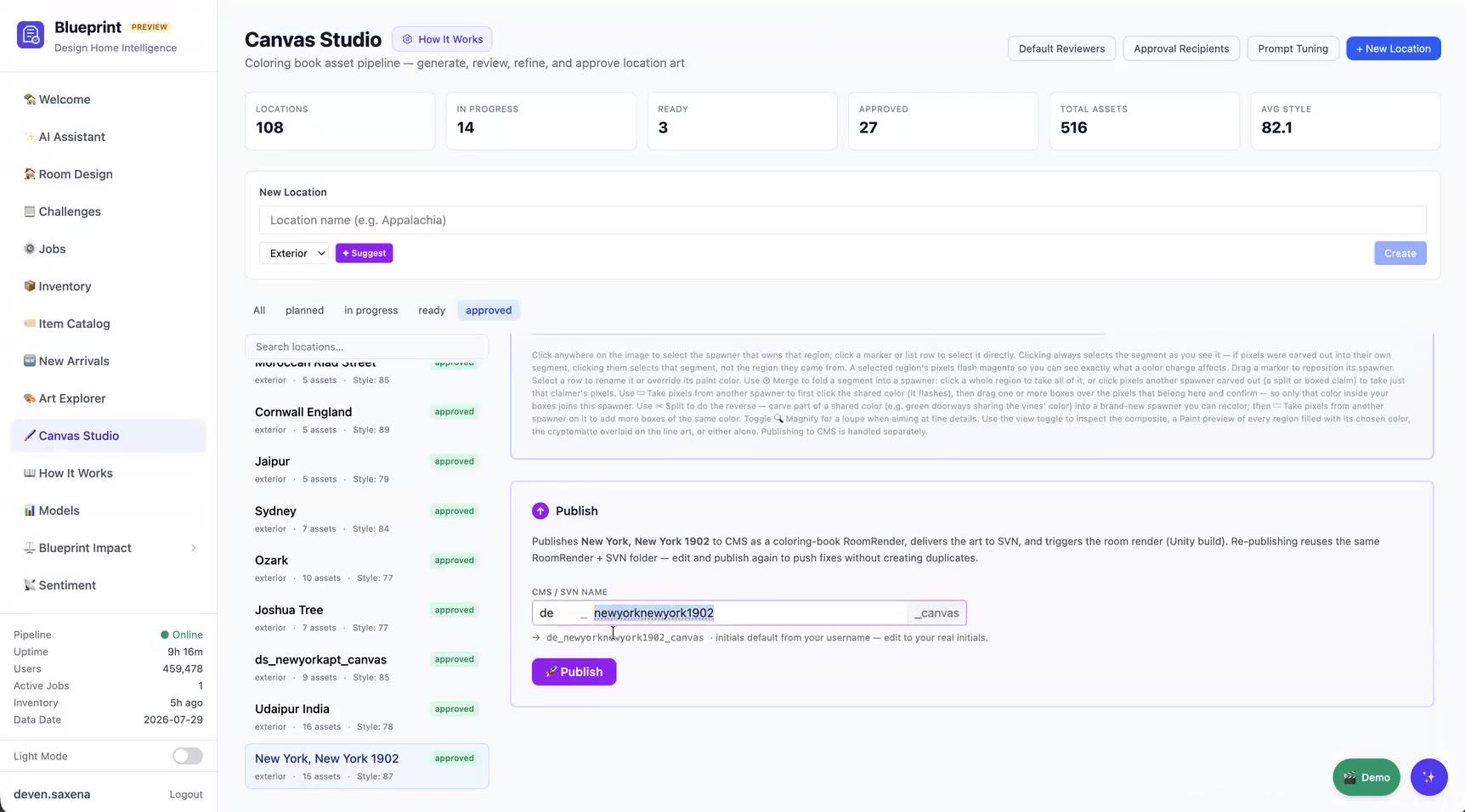Click the CMS / SVN name text field

click(748, 613)
